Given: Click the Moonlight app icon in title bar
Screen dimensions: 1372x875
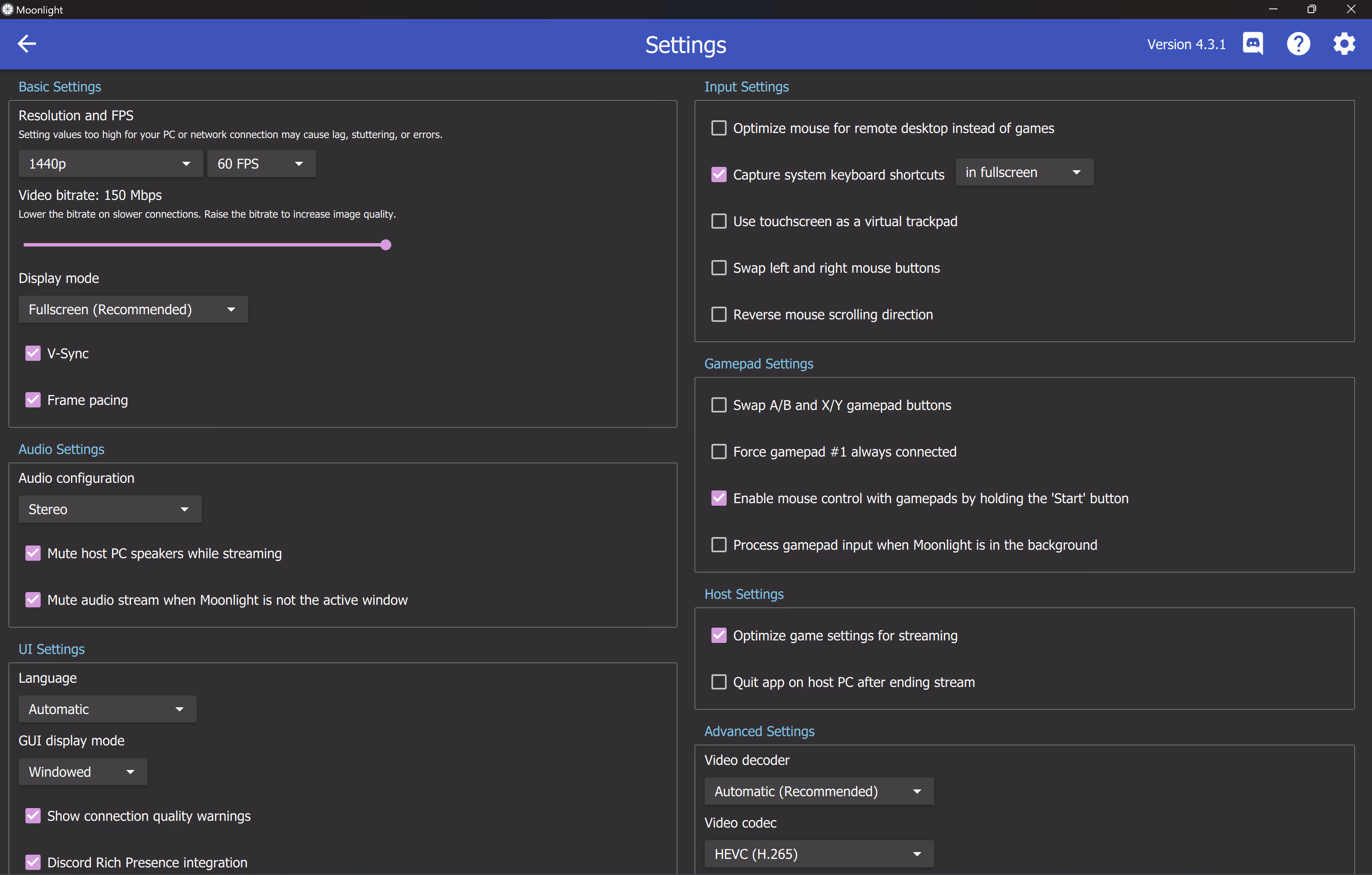Looking at the screenshot, I should pyautogui.click(x=7, y=9).
